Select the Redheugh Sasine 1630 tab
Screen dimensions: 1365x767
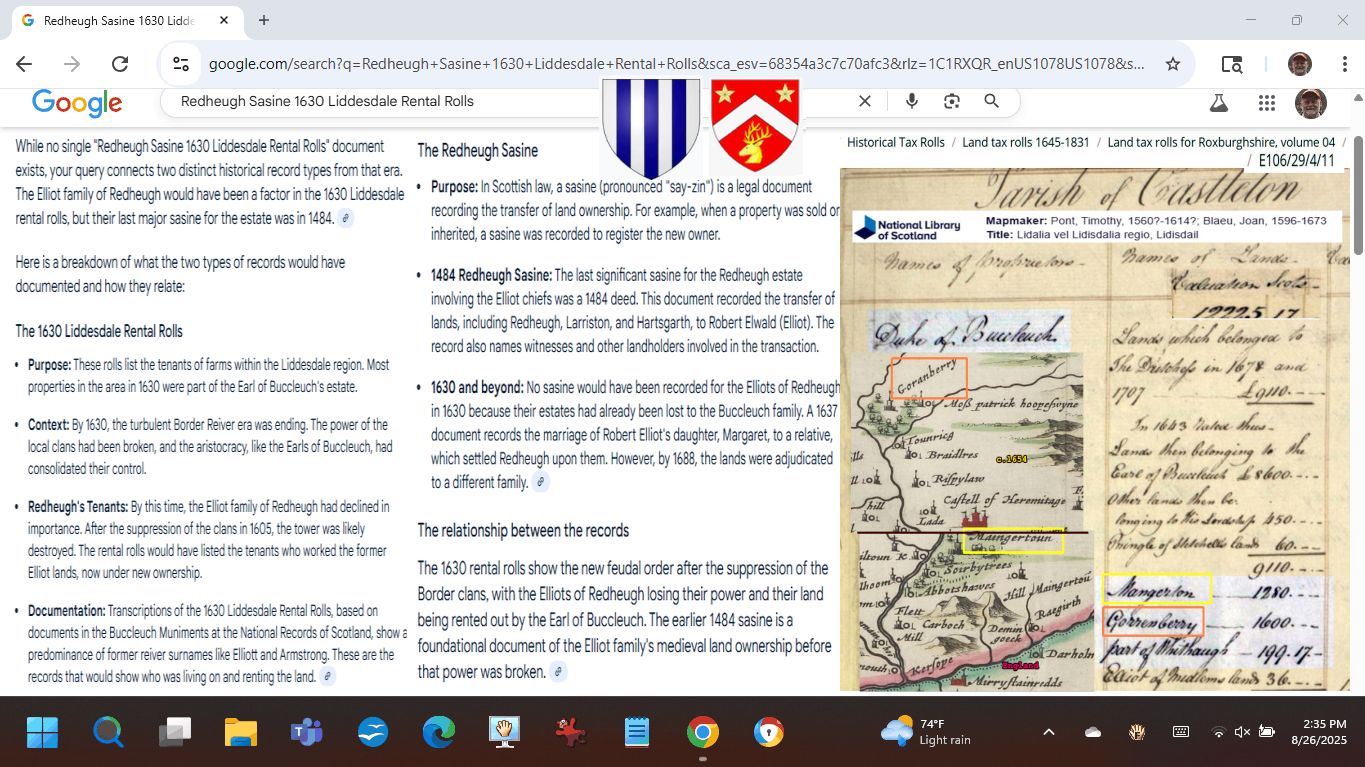click(x=118, y=21)
